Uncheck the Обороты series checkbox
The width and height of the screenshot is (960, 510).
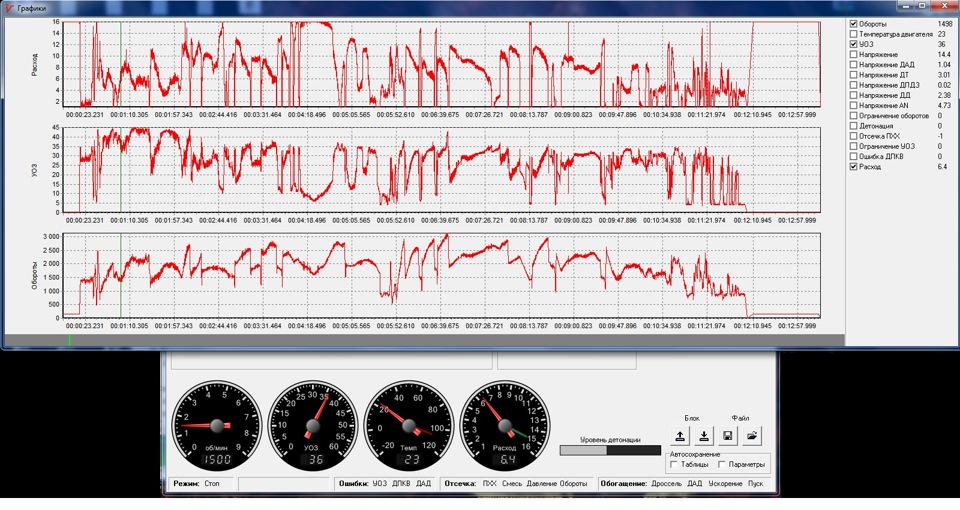853,24
